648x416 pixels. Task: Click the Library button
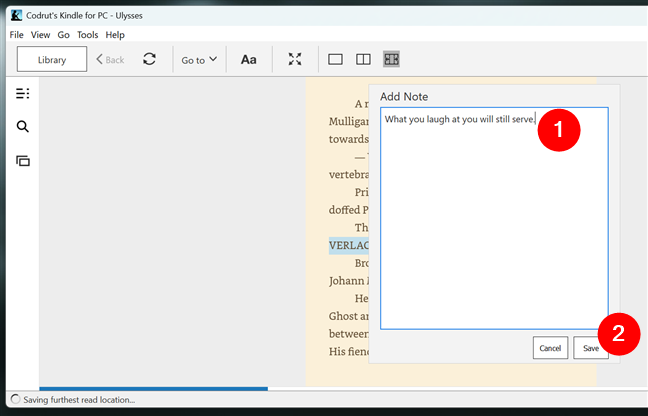pyautogui.click(x=52, y=59)
